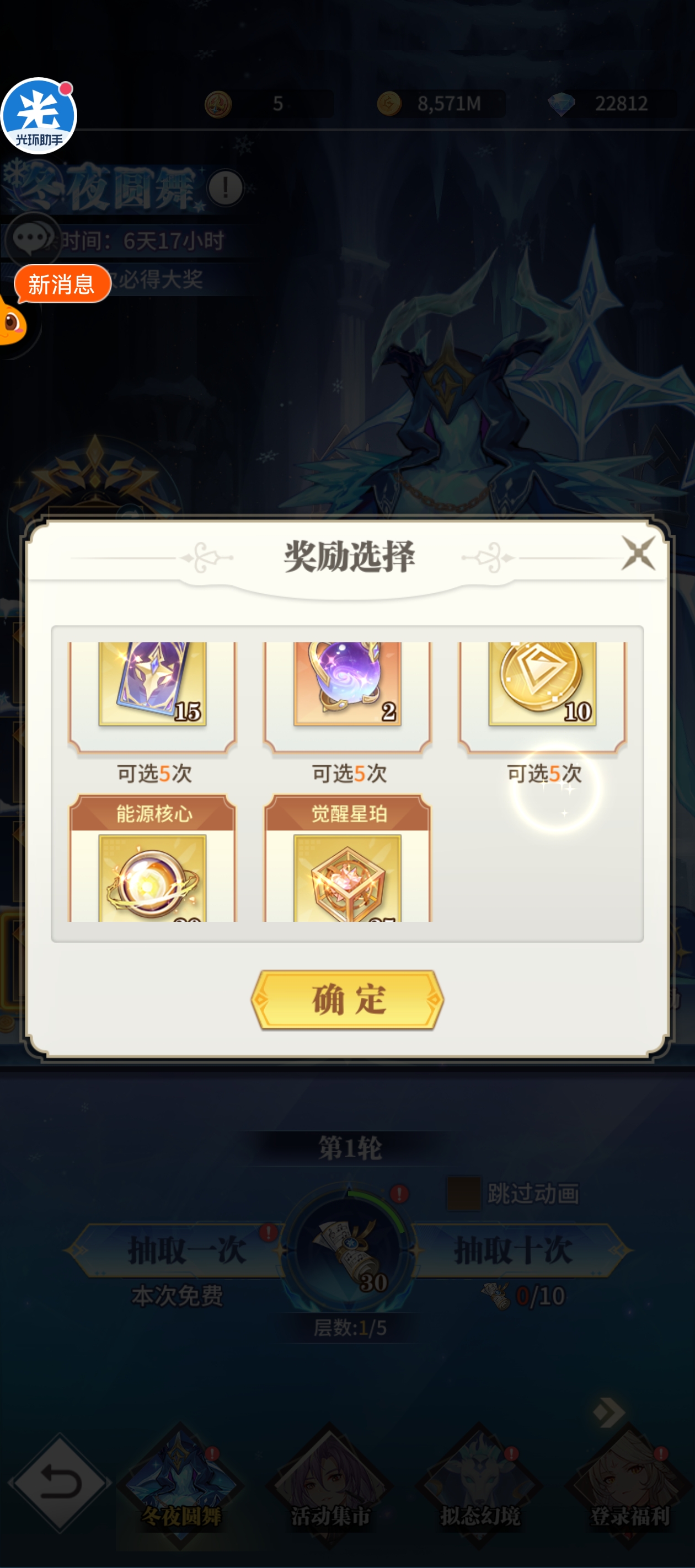Expand more events with the chevron arrow

click(x=608, y=1412)
